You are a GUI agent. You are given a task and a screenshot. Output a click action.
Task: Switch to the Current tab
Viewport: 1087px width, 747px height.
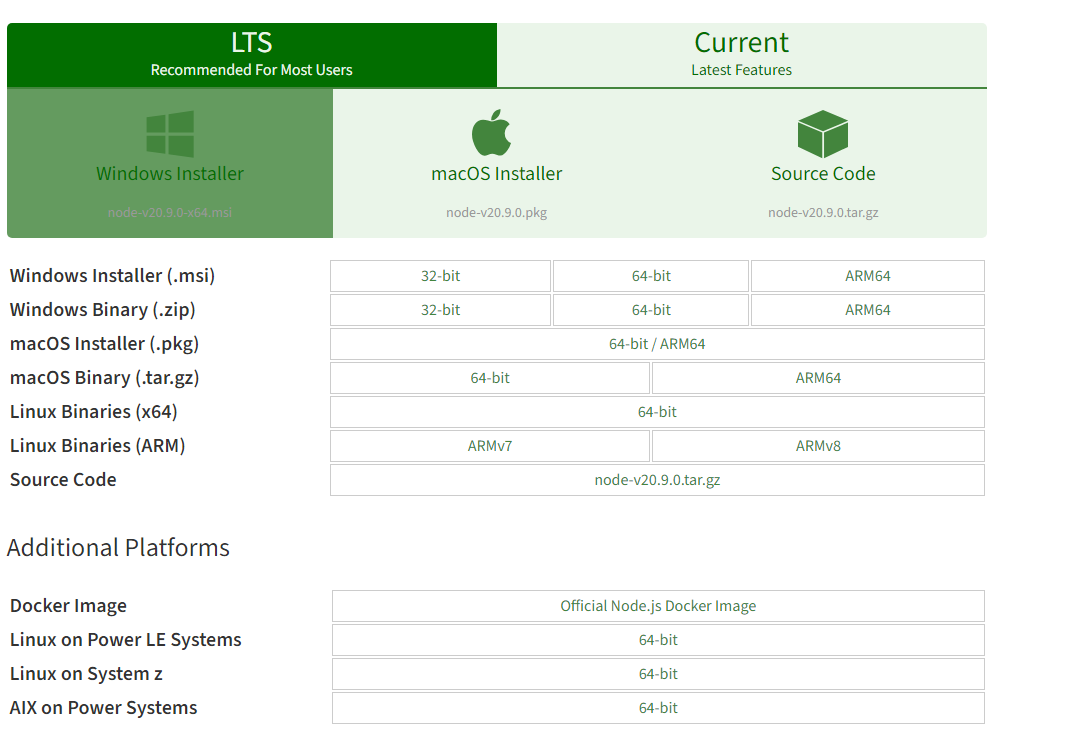[742, 55]
